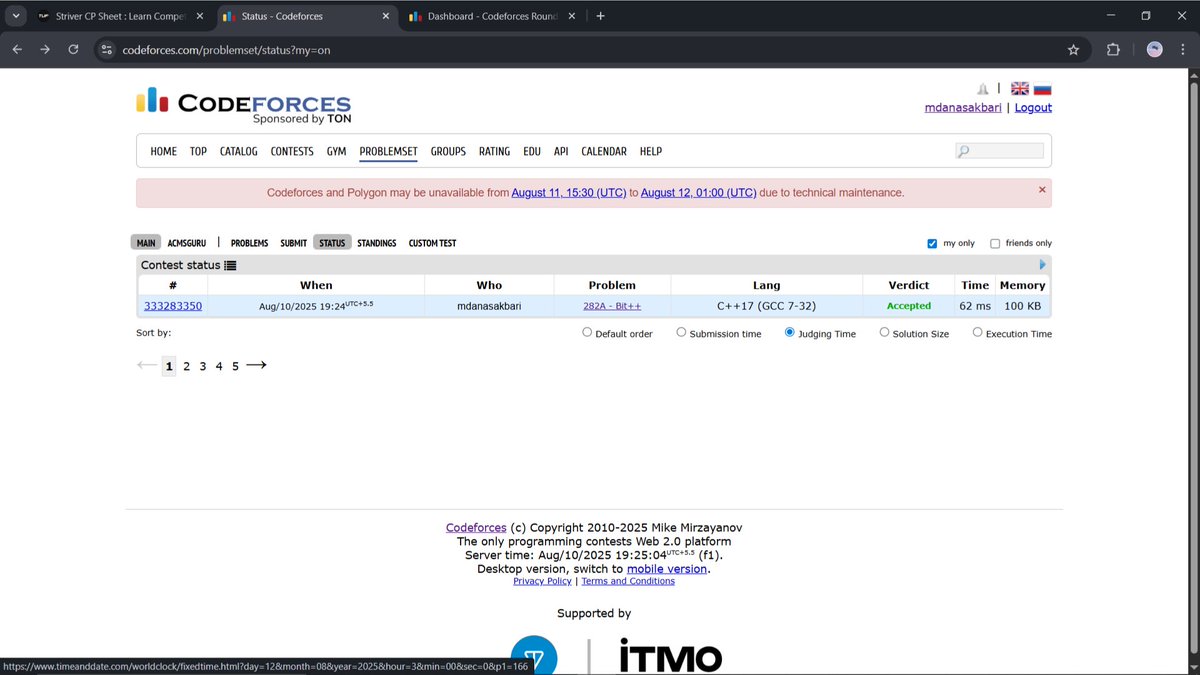Open mdanasakbari profile link in header

(x=963, y=108)
